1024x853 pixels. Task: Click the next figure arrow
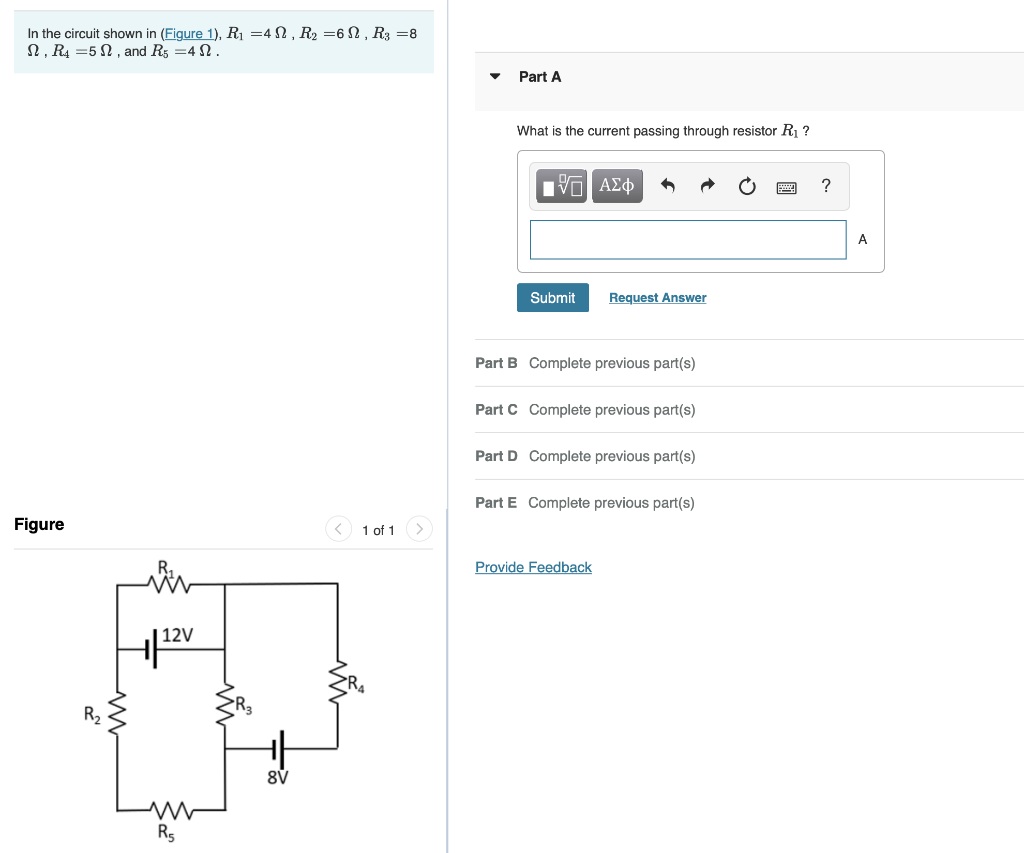pos(419,529)
